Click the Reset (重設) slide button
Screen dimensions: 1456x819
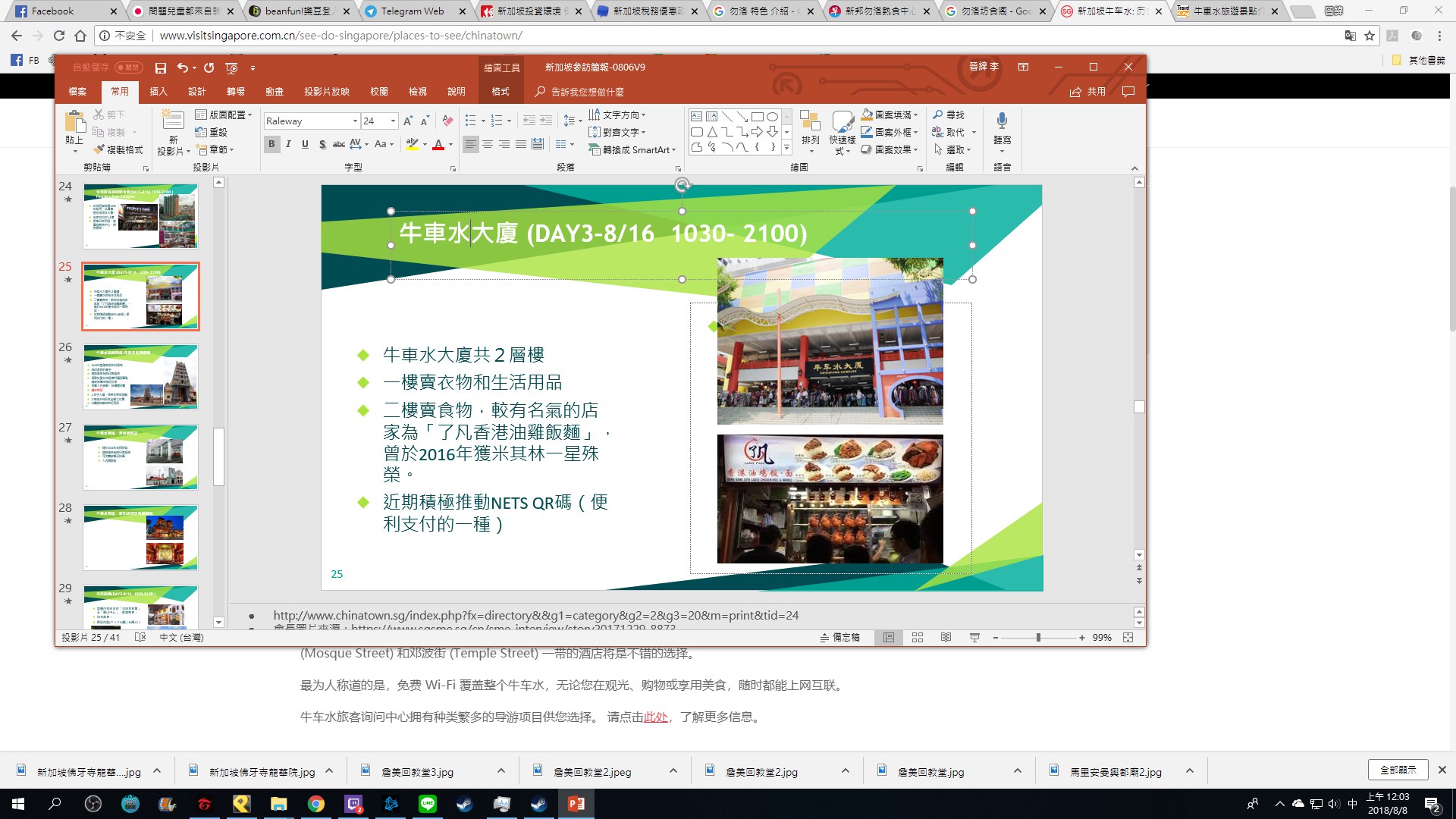pos(211,132)
